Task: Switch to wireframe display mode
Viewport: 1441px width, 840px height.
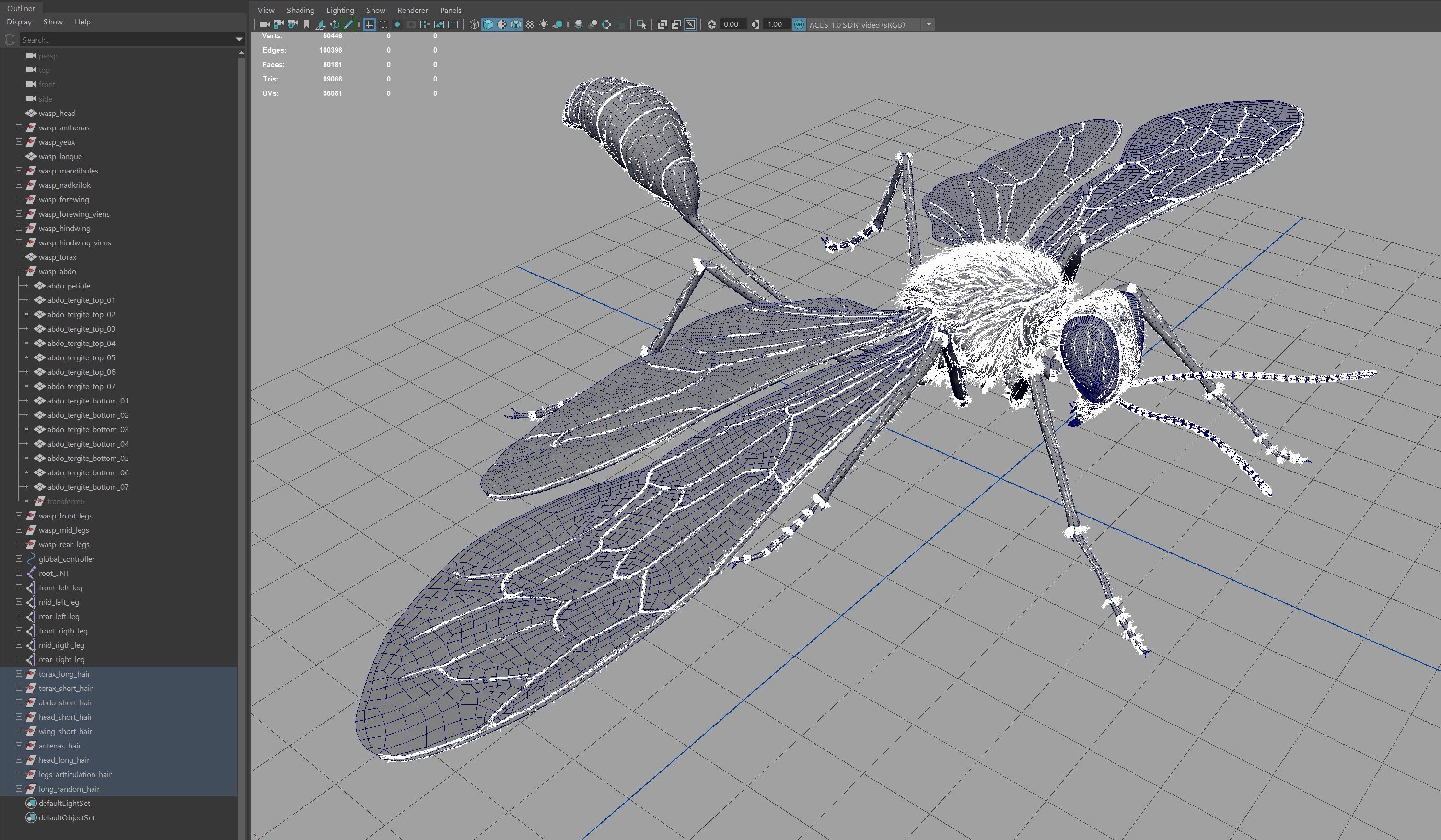Action: 474,24
